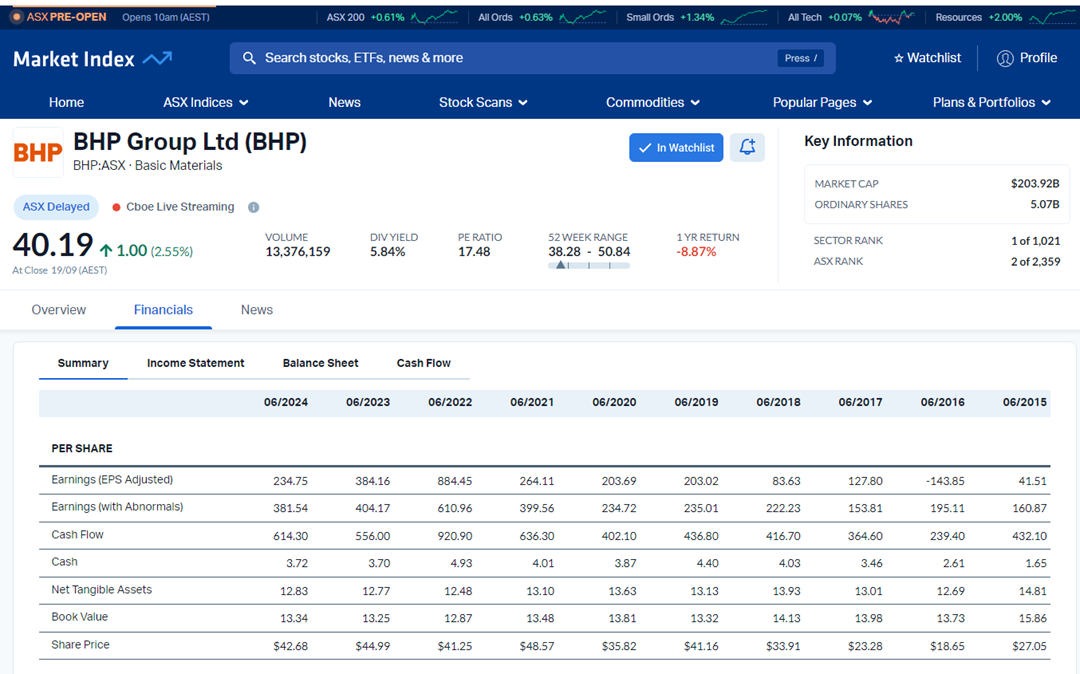Click the magnifier search icon
The width and height of the screenshot is (1080, 674).
pyautogui.click(x=249, y=58)
